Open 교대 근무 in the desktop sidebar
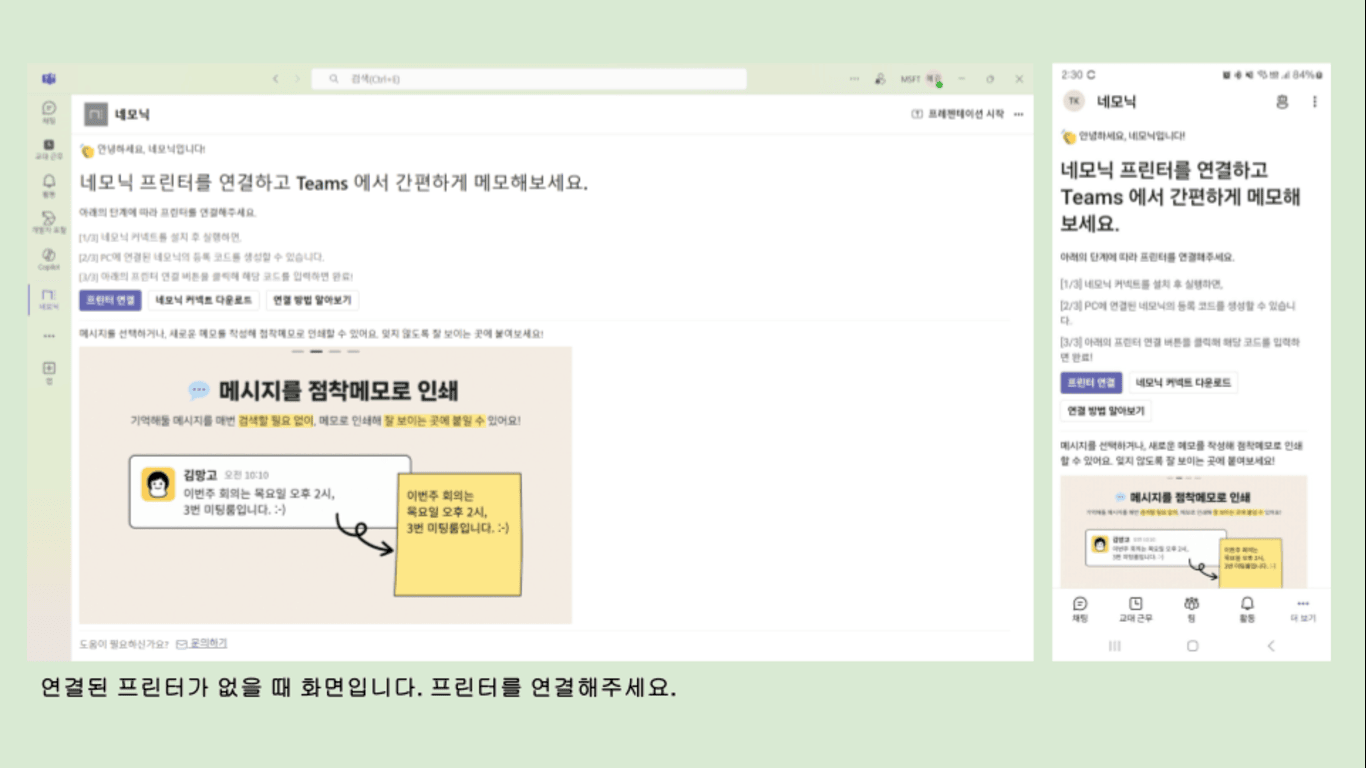The width and height of the screenshot is (1366, 768). (x=48, y=149)
